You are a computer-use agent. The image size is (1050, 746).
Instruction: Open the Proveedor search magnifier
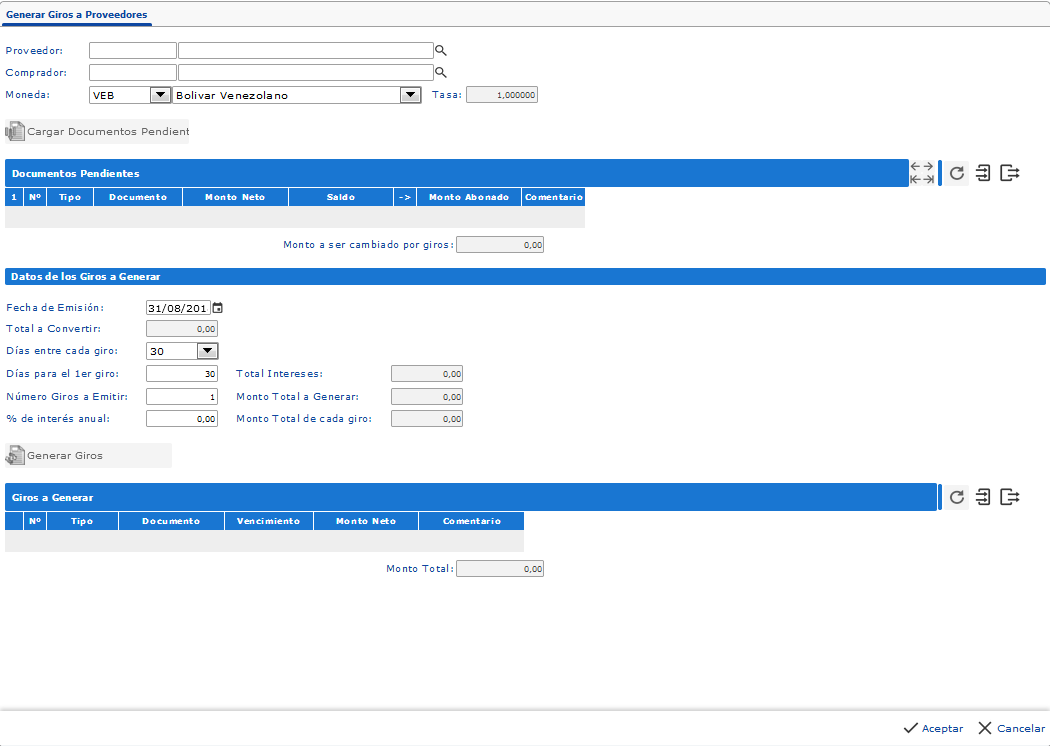pyautogui.click(x=441, y=50)
